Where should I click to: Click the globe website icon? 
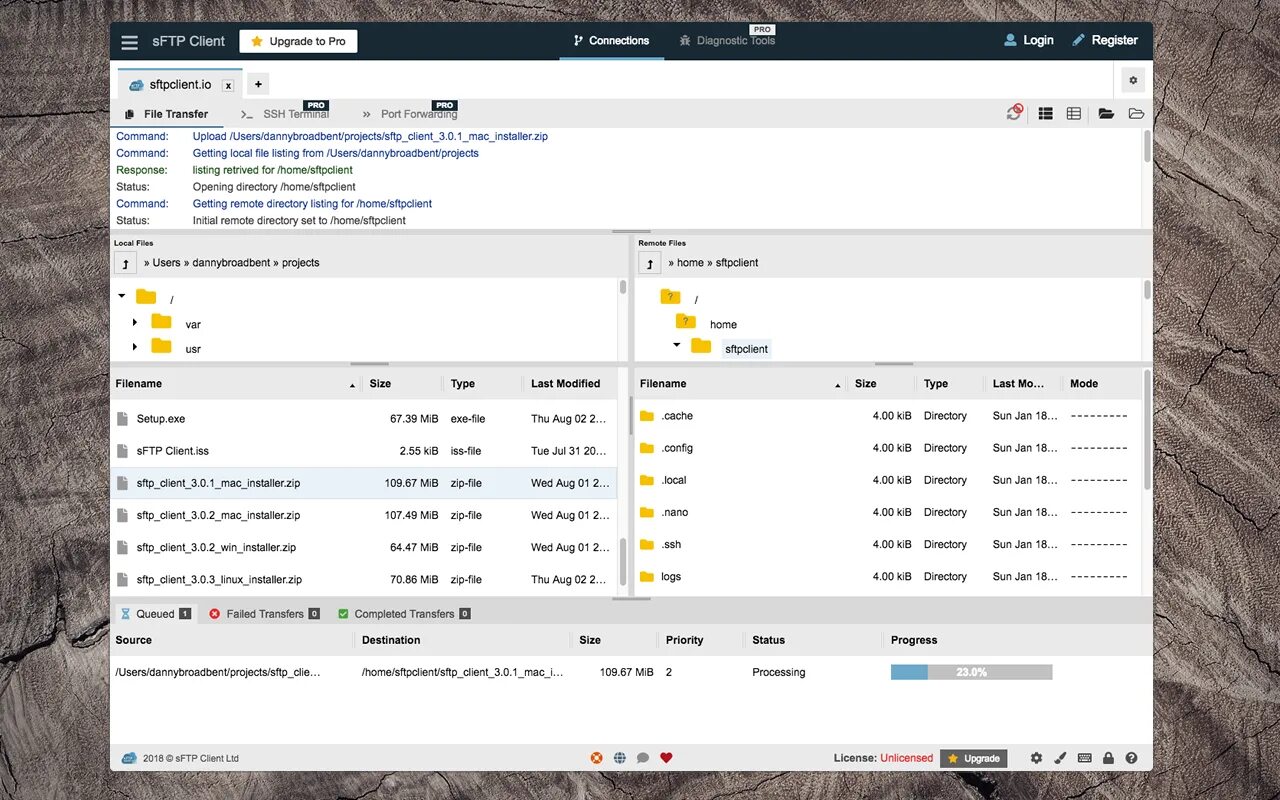620,758
